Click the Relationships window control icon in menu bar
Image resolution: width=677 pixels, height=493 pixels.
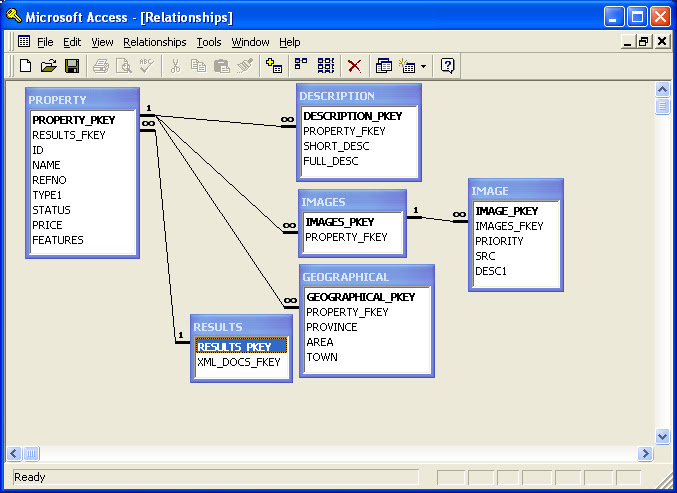click(24, 41)
